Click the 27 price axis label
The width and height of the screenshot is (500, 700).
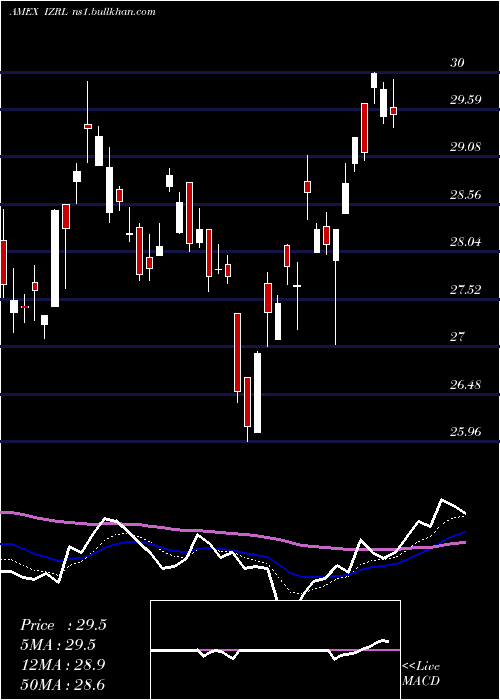(x=457, y=337)
